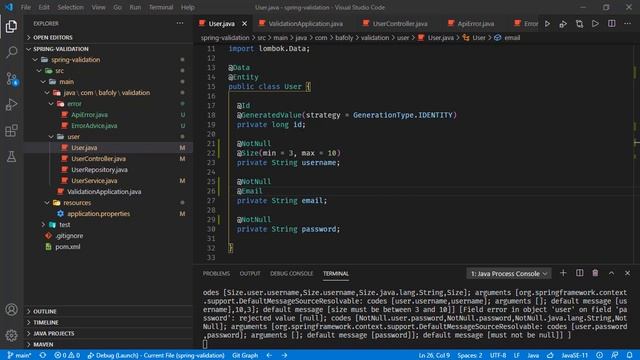The image size is (640, 360).
Task: Run the Java file with play icon
Action: (547, 24)
